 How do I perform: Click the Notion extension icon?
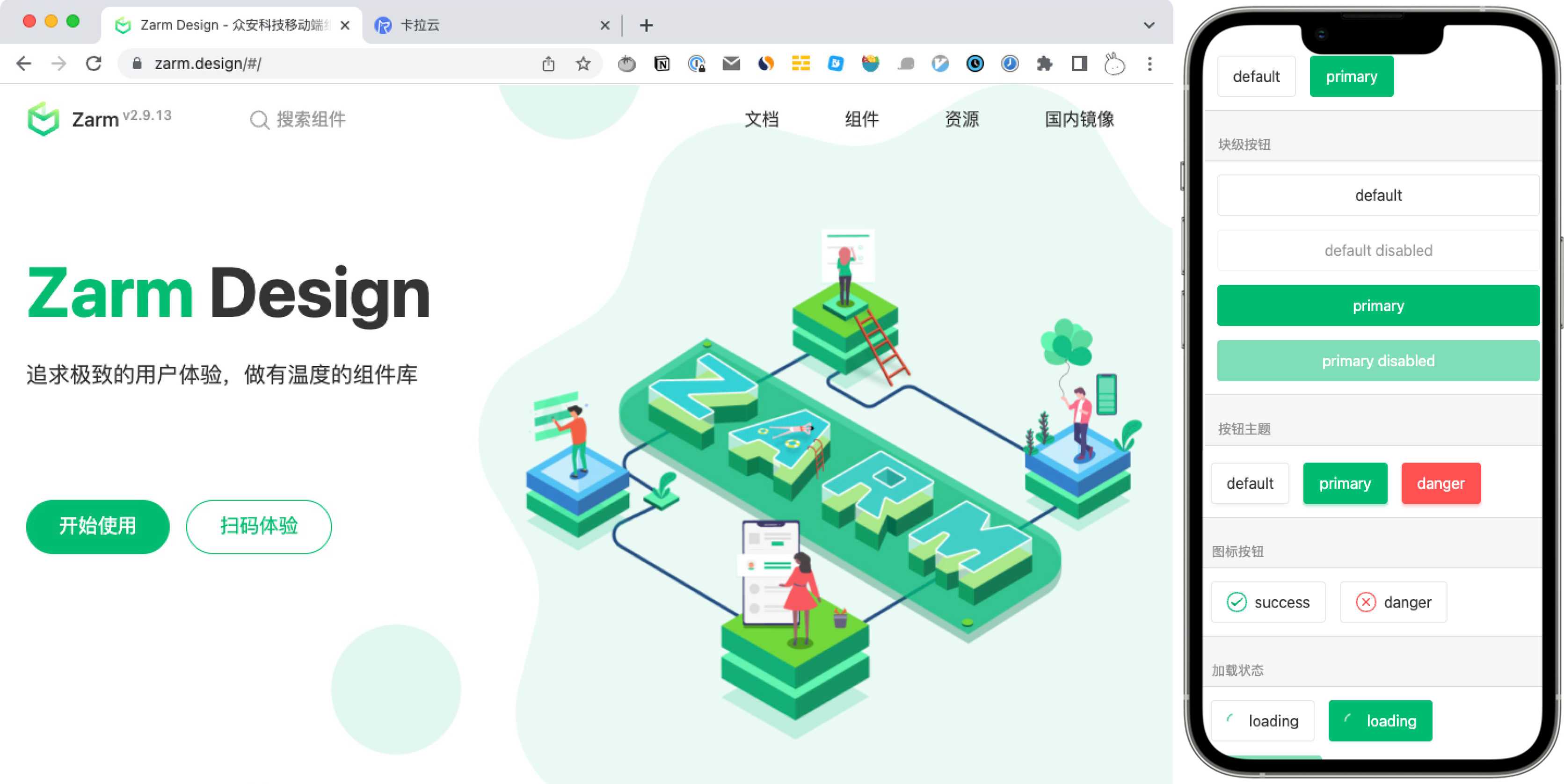pos(662,64)
